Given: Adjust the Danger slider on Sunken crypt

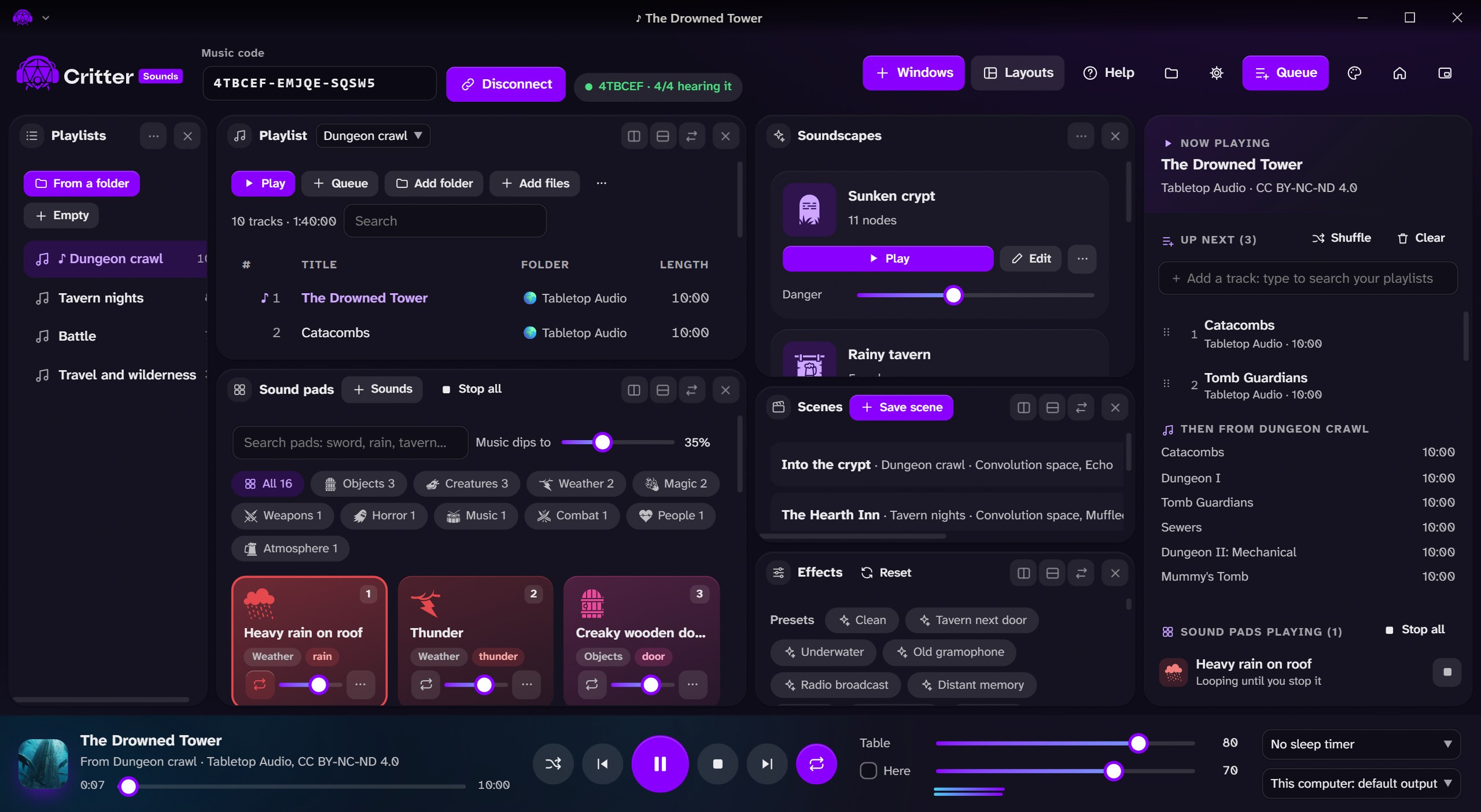Looking at the screenshot, I should pos(975,295).
